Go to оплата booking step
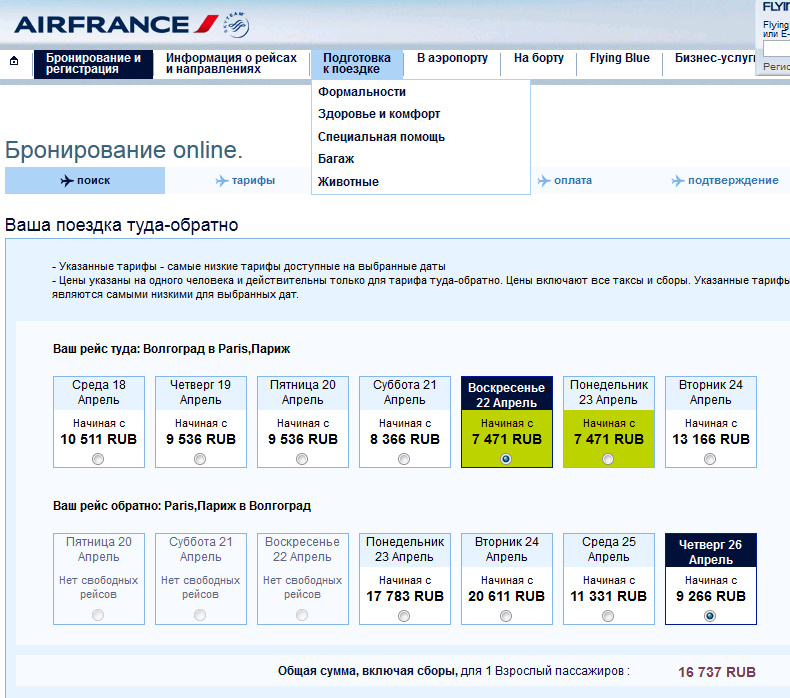The width and height of the screenshot is (790, 698). 565,180
